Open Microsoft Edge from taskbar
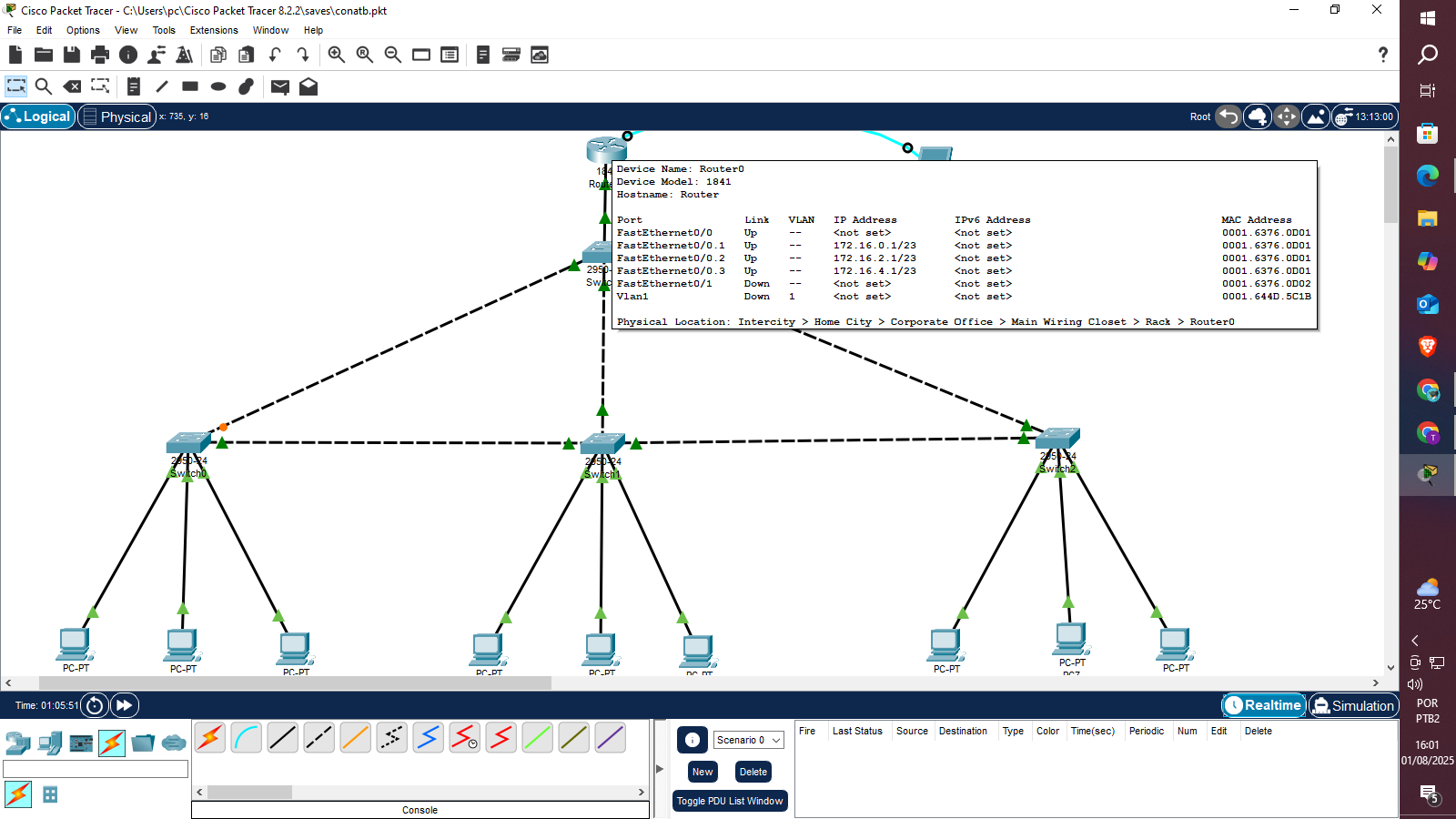Image resolution: width=1456 pixels, height=819 pixels. pos(1427,176)
